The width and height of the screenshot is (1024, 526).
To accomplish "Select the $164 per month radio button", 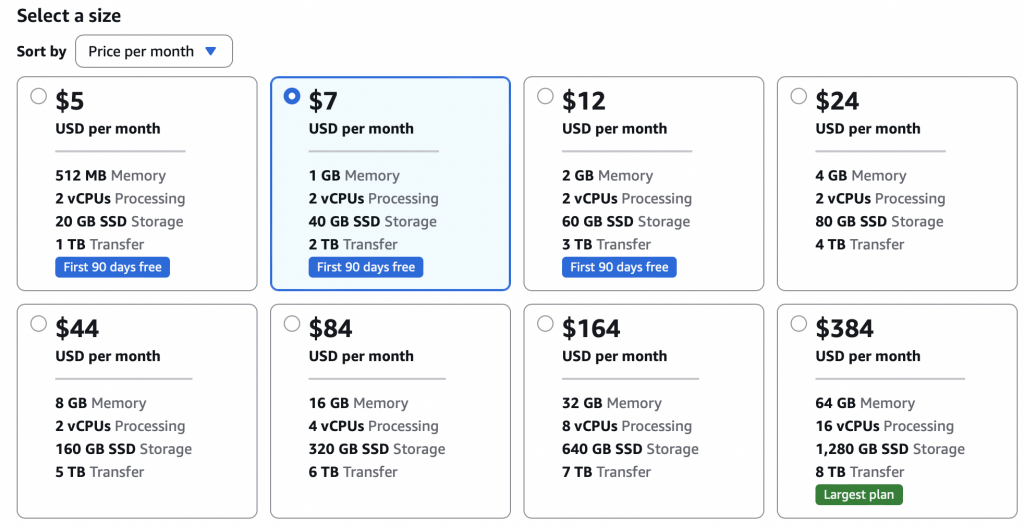I will pos(545,323).
